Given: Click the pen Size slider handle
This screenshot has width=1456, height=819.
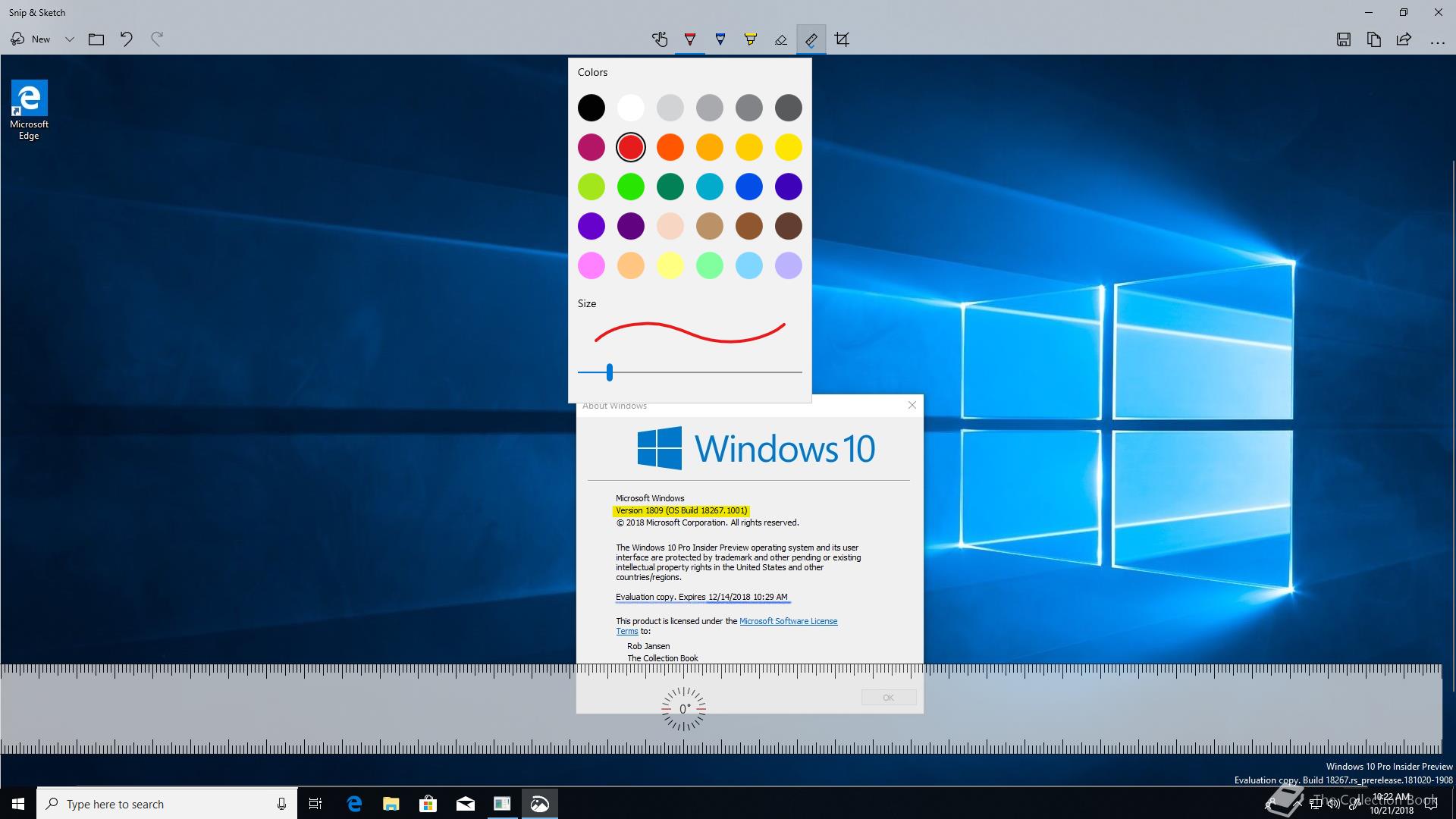Looking at the screenshot, I should (x=610, y=372).
